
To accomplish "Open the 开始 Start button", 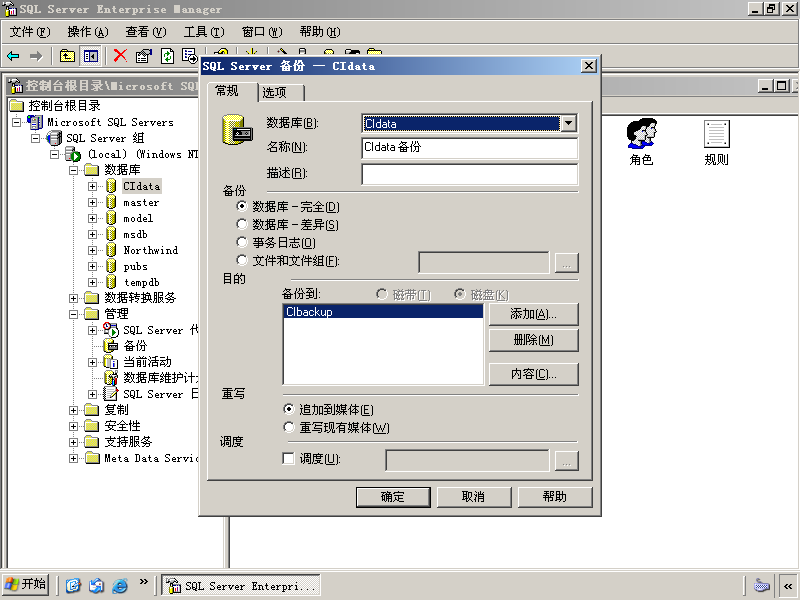I will pos(26,585).
